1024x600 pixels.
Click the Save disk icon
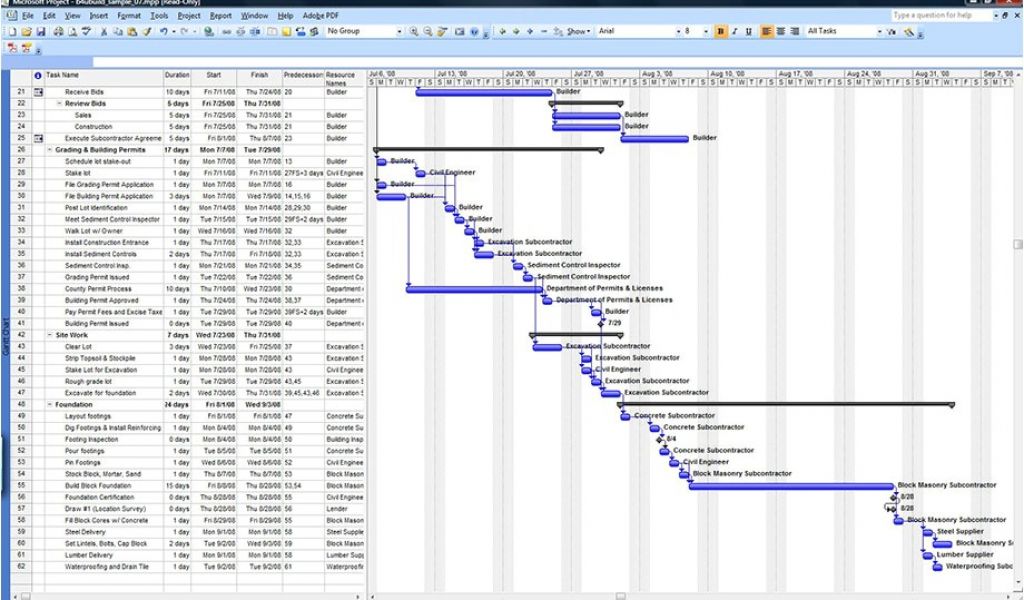[x=40, y=31]
